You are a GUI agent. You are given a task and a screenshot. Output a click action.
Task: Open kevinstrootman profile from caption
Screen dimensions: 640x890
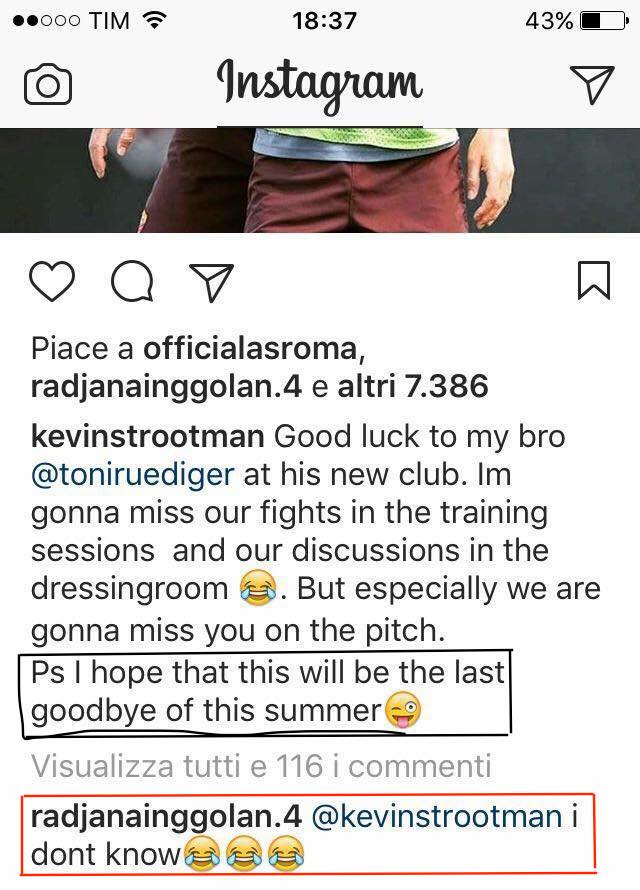[x=148, y=437]
